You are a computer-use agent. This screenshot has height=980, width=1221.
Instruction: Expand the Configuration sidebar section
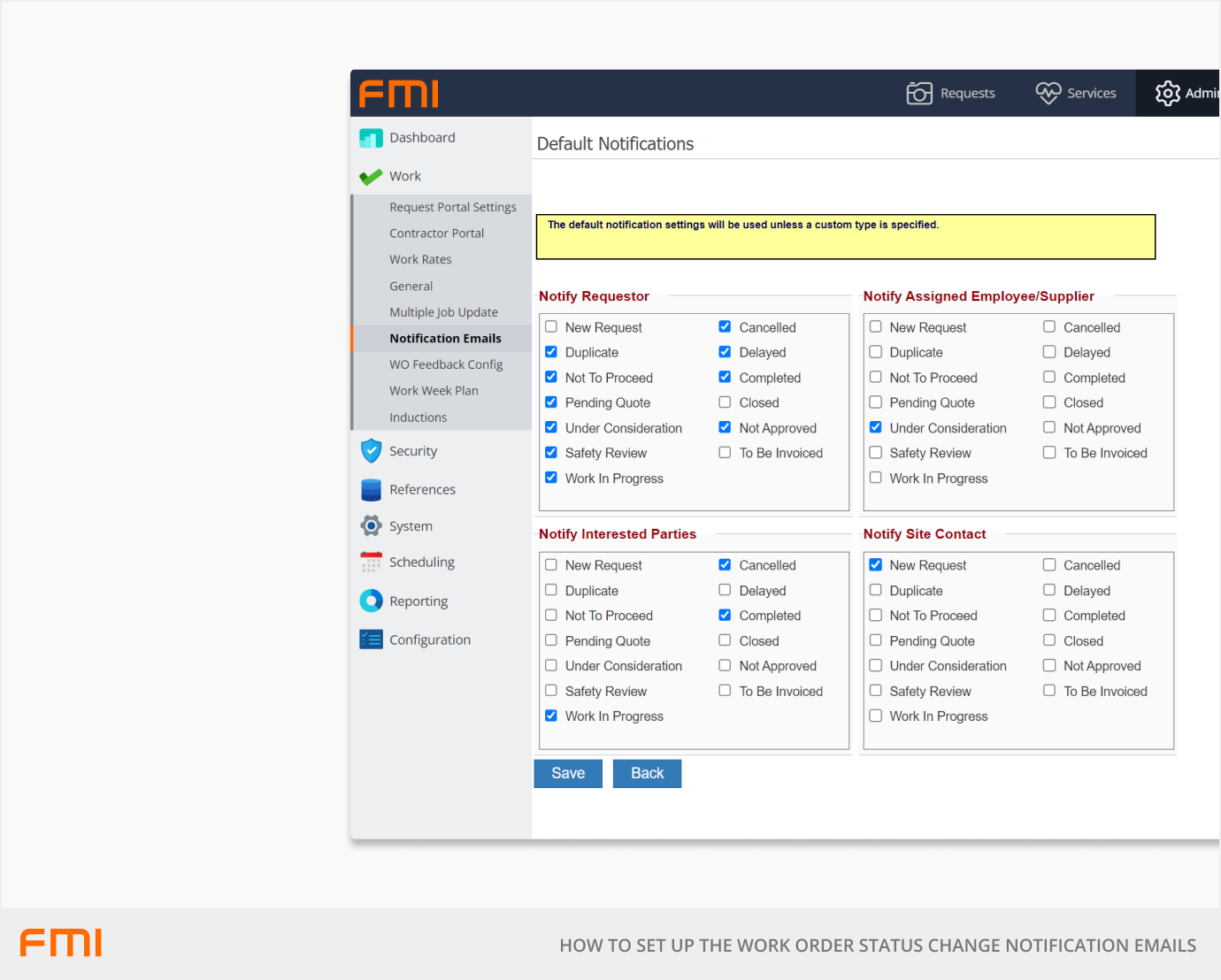coord(430,640)
